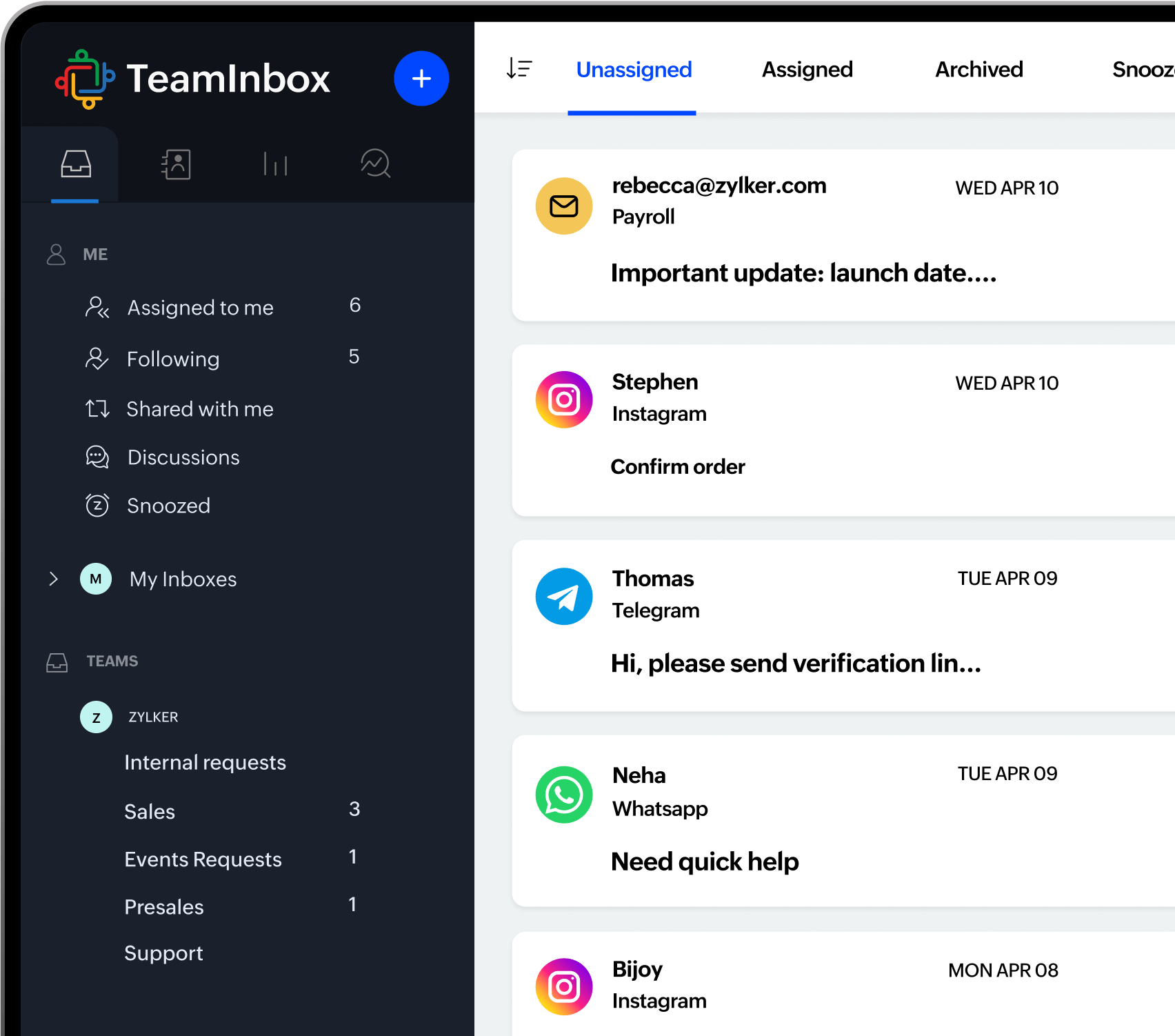Viewport: 1175px width, 1036px height.
Task: Click the Payroll inbox label
Action: point(643,217)
